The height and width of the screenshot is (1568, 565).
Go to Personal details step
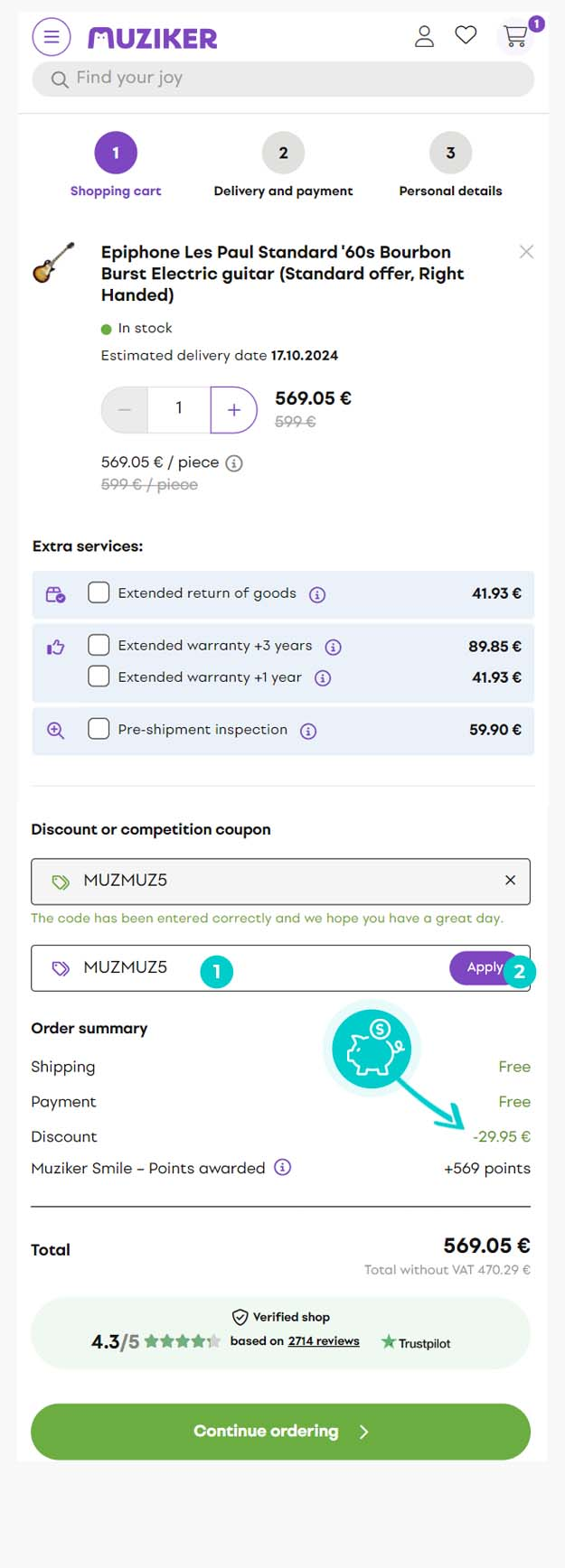tap(450, 154)
